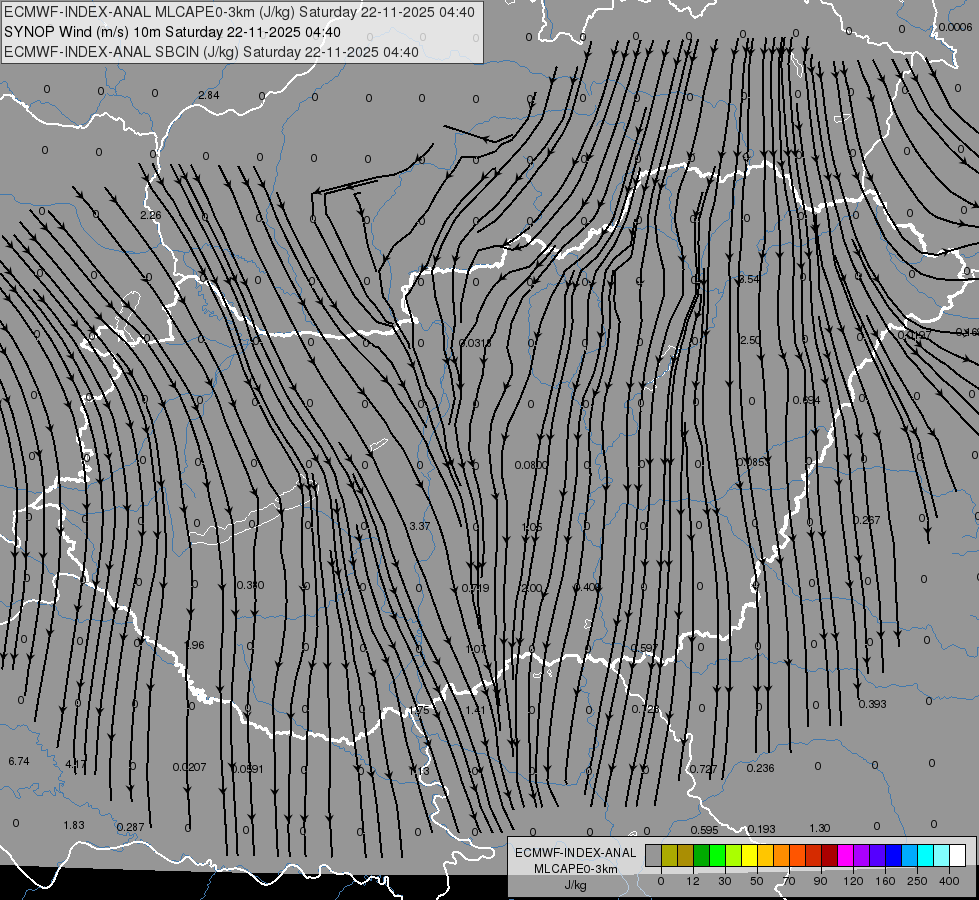Click the pure yellow legend swatch
Screen dimensions: 979x900
(x=749, y=855)
